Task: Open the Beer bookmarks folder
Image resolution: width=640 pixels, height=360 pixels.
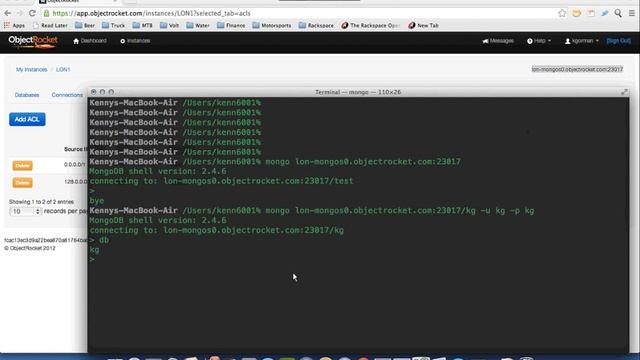Action: point(85,25)
